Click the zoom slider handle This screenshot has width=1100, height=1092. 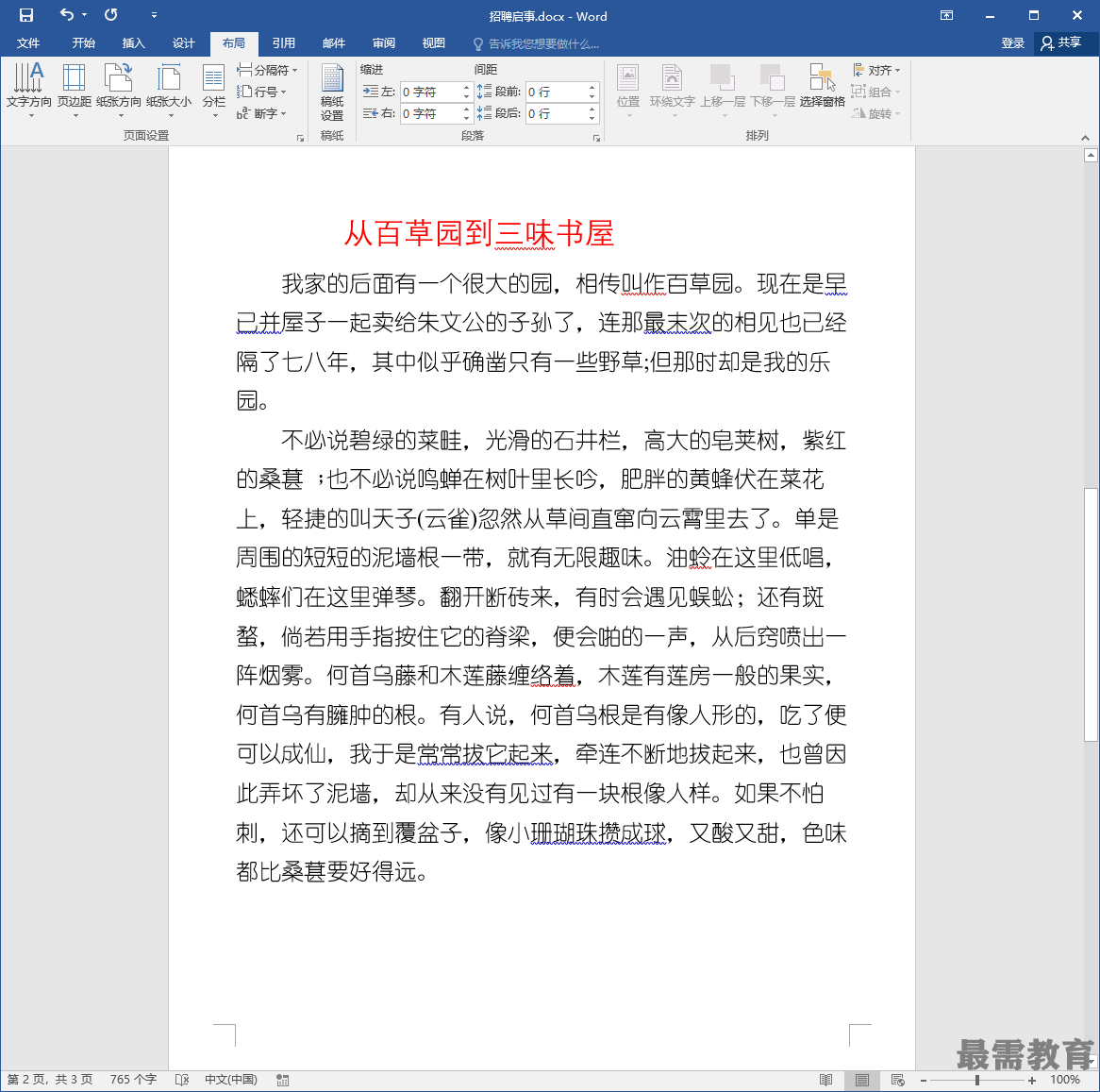point(977,1080)
